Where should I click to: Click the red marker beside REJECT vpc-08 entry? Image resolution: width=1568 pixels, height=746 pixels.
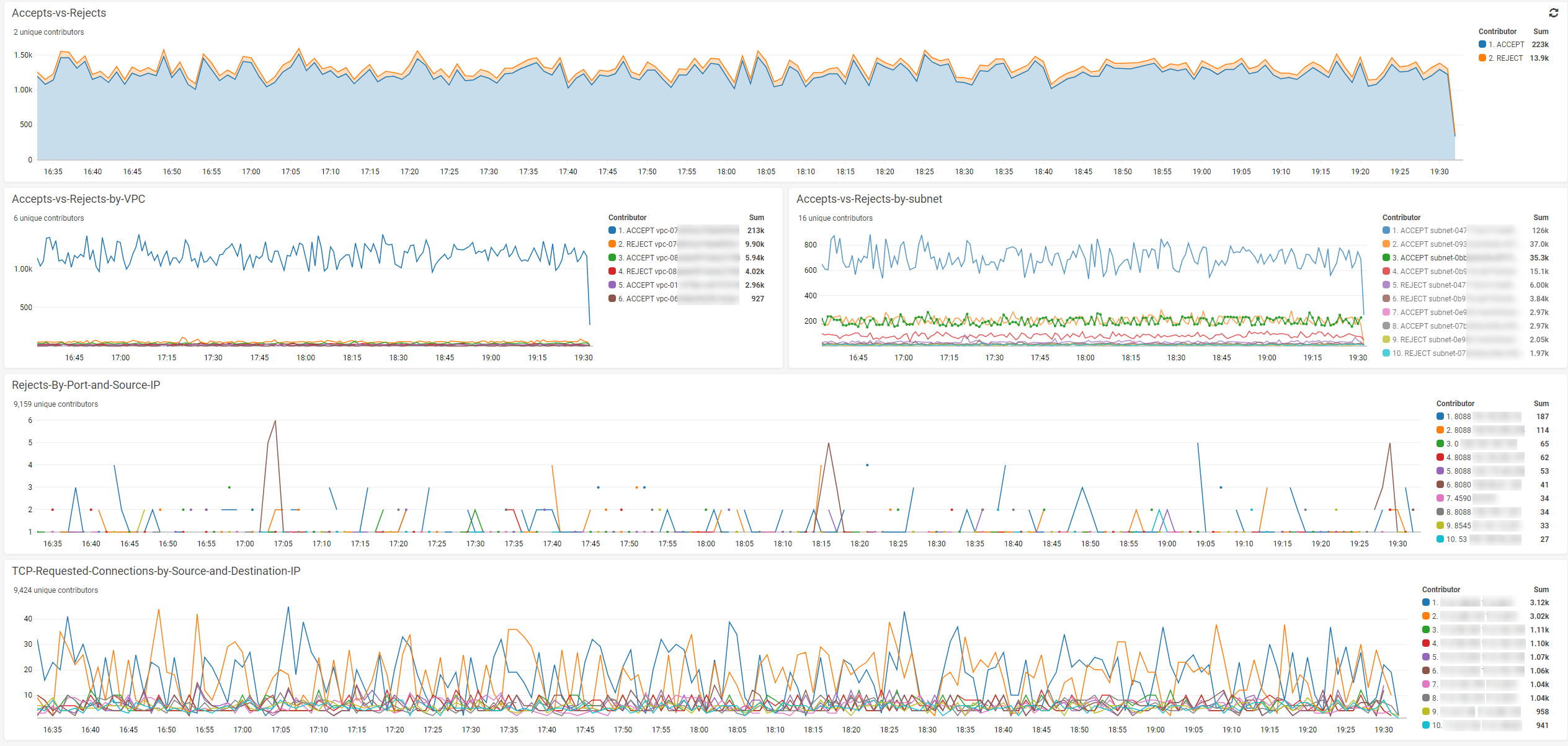tap(612, 271)
